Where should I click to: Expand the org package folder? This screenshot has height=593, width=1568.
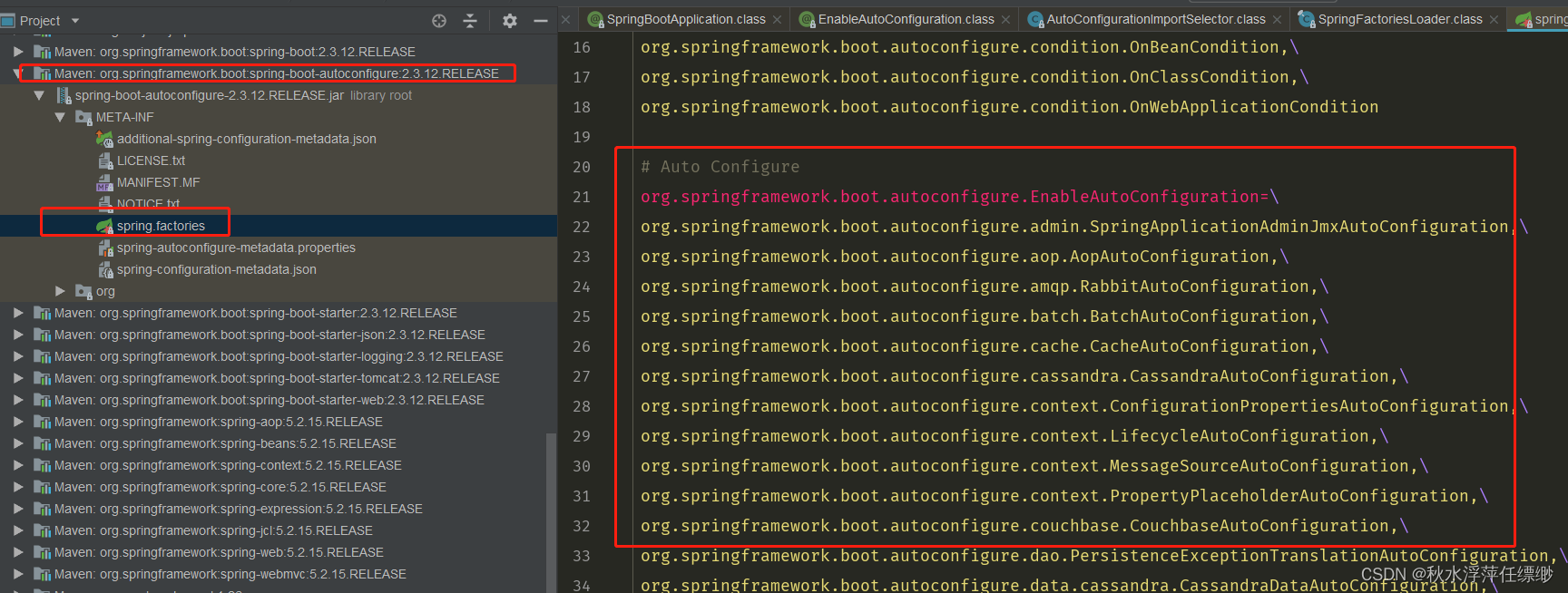[60, 291]
